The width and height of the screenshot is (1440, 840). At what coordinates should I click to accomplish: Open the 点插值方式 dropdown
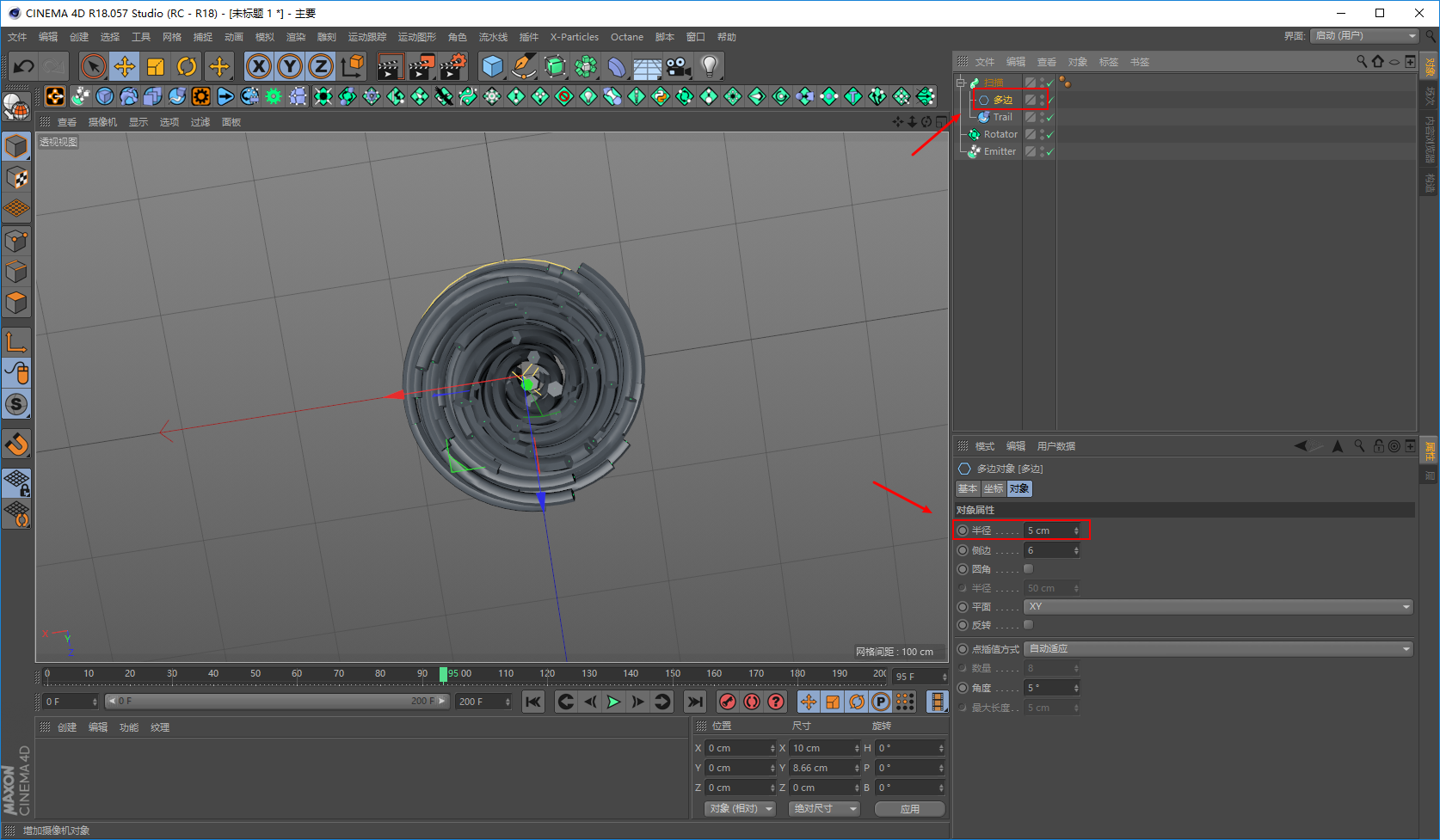click(x=1218, y=649)
